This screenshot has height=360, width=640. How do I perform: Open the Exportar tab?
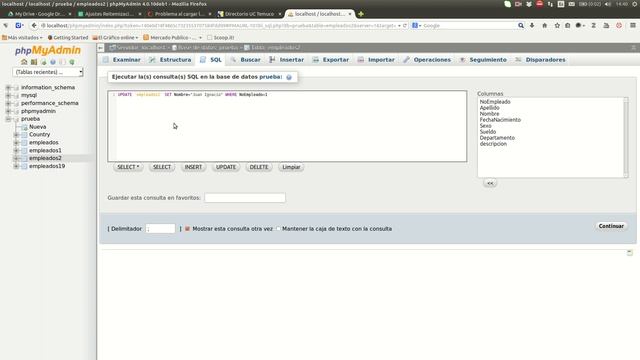tap(331, 60)
